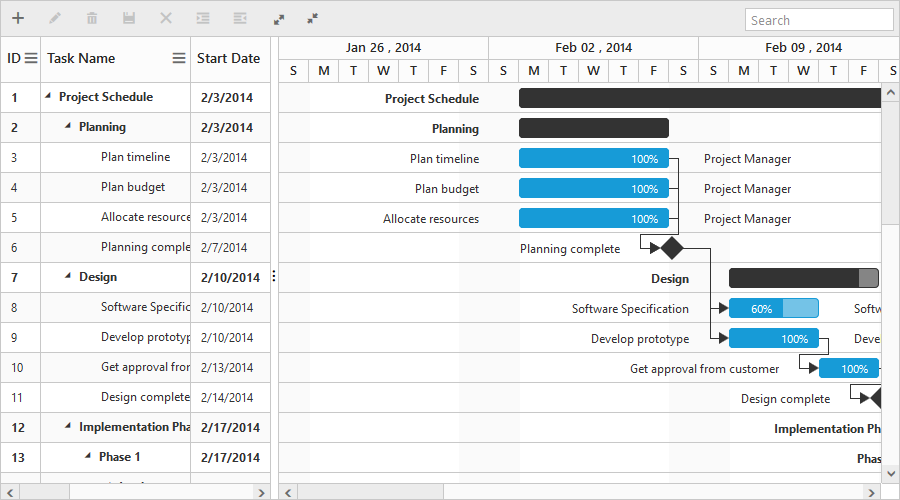This screenshot has width=900, height=500.
Task: Collapse the Project Schedule row
Action: 48,96
